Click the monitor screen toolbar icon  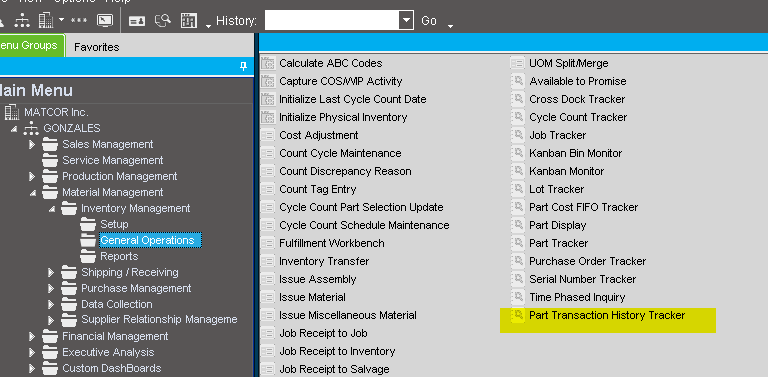tap(105, 20)
